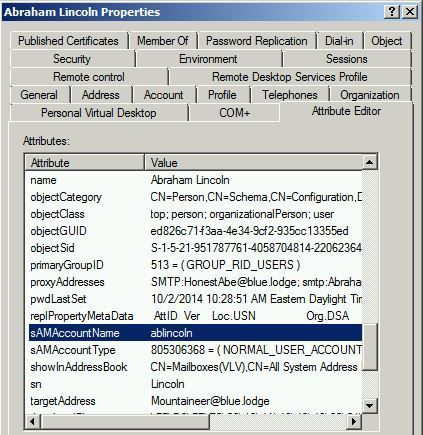The height and width of the screenshot is (435, 423).
Task: Open the Password Replication tab
Action: click(257, 41)
